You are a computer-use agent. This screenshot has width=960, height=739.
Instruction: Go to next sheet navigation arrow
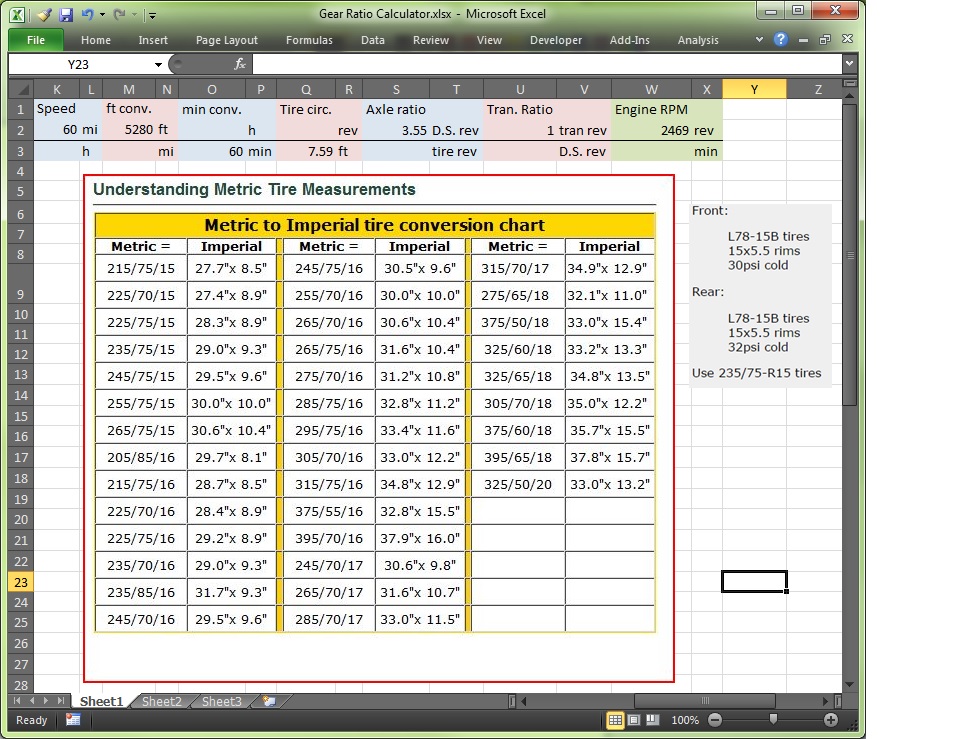click(x=46, y=700)
